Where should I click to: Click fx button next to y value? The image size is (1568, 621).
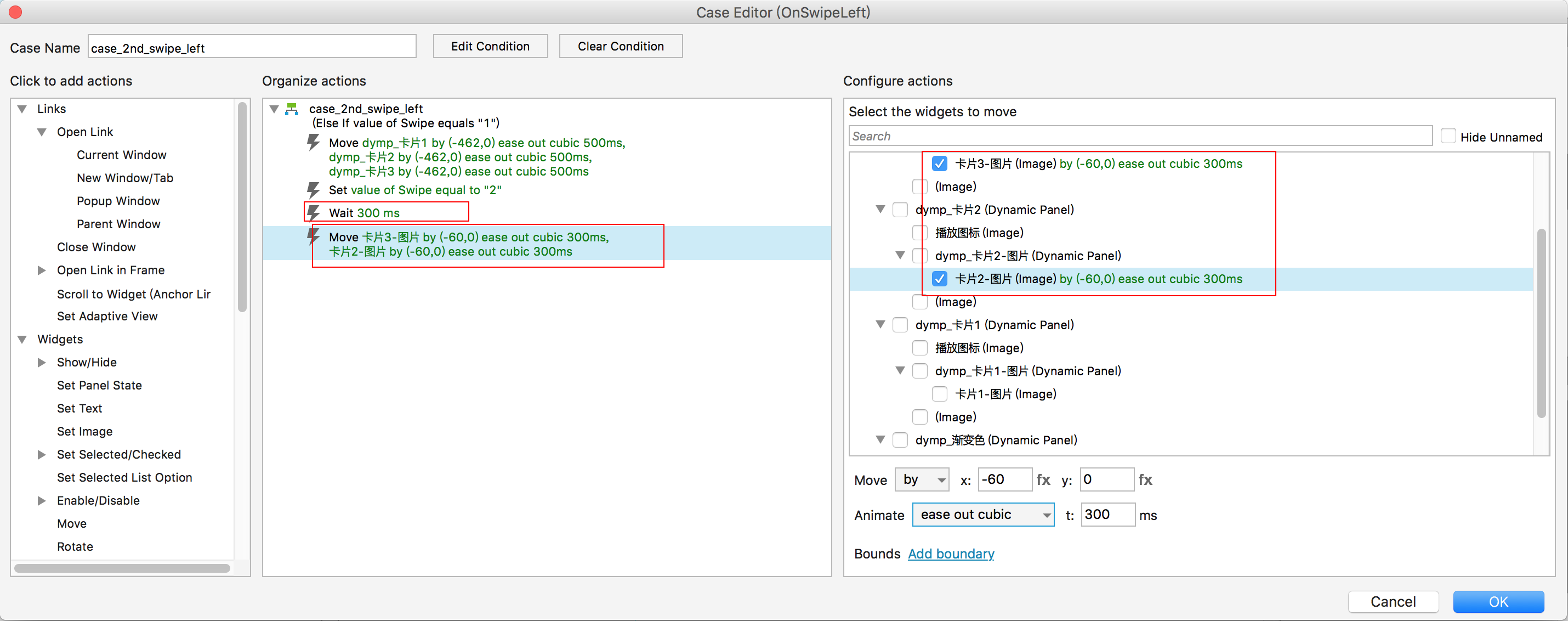coord(1145,480)
